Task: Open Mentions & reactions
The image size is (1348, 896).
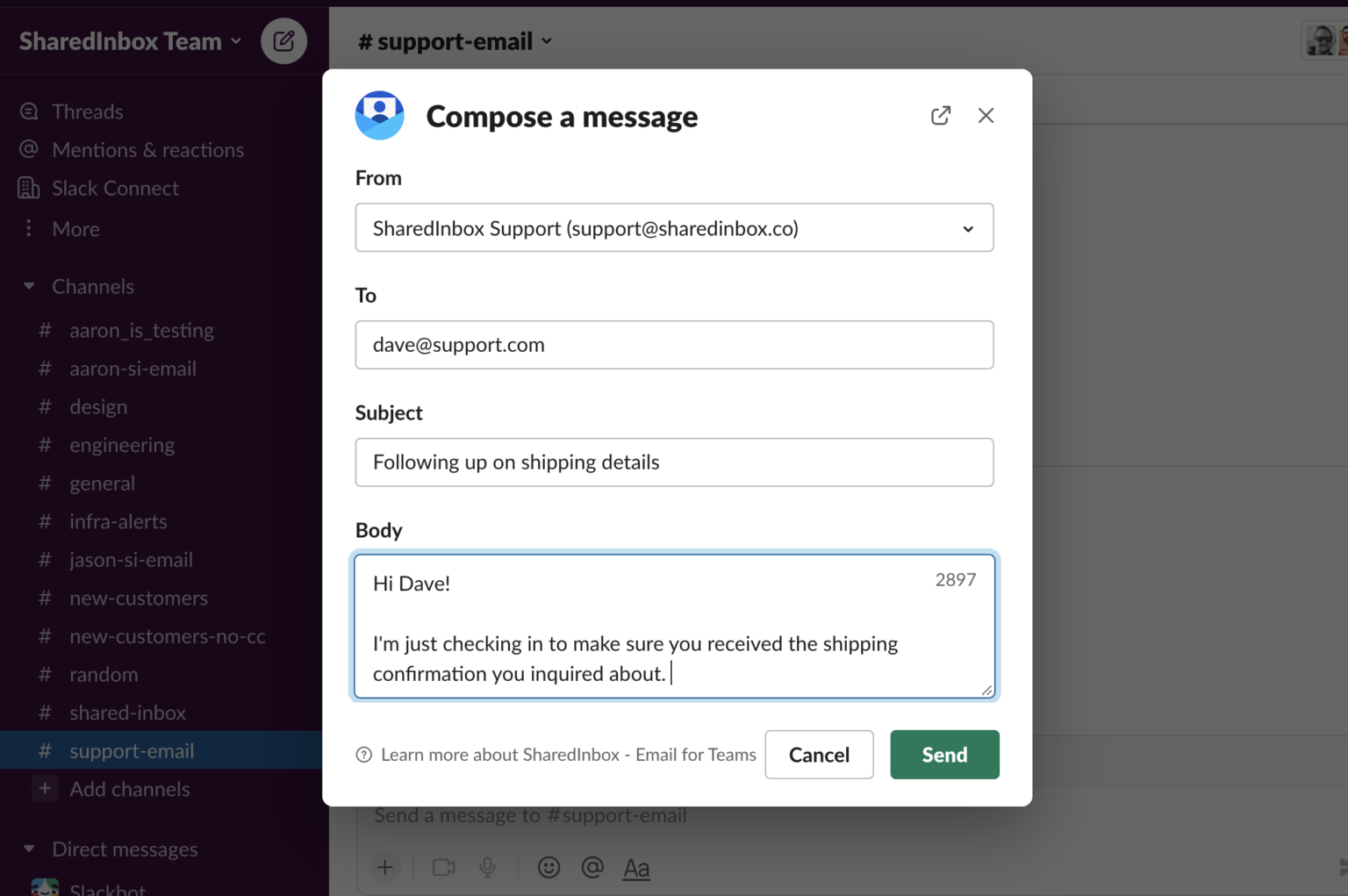Action: click(x=147, y=150)
